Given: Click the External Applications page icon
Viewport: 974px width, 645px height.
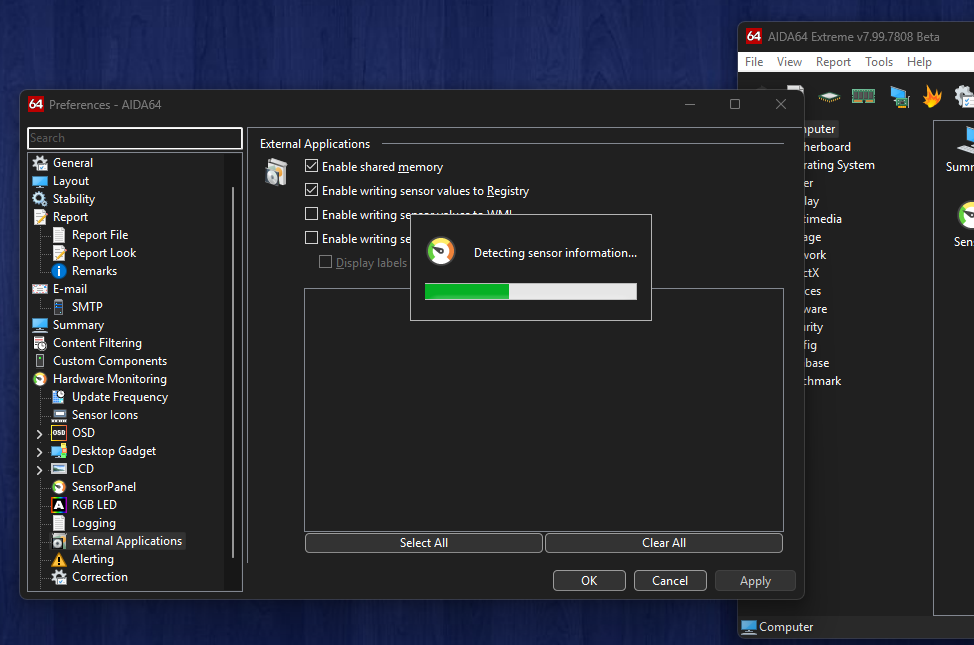Looking at the screenshot, I should (276, 172).
